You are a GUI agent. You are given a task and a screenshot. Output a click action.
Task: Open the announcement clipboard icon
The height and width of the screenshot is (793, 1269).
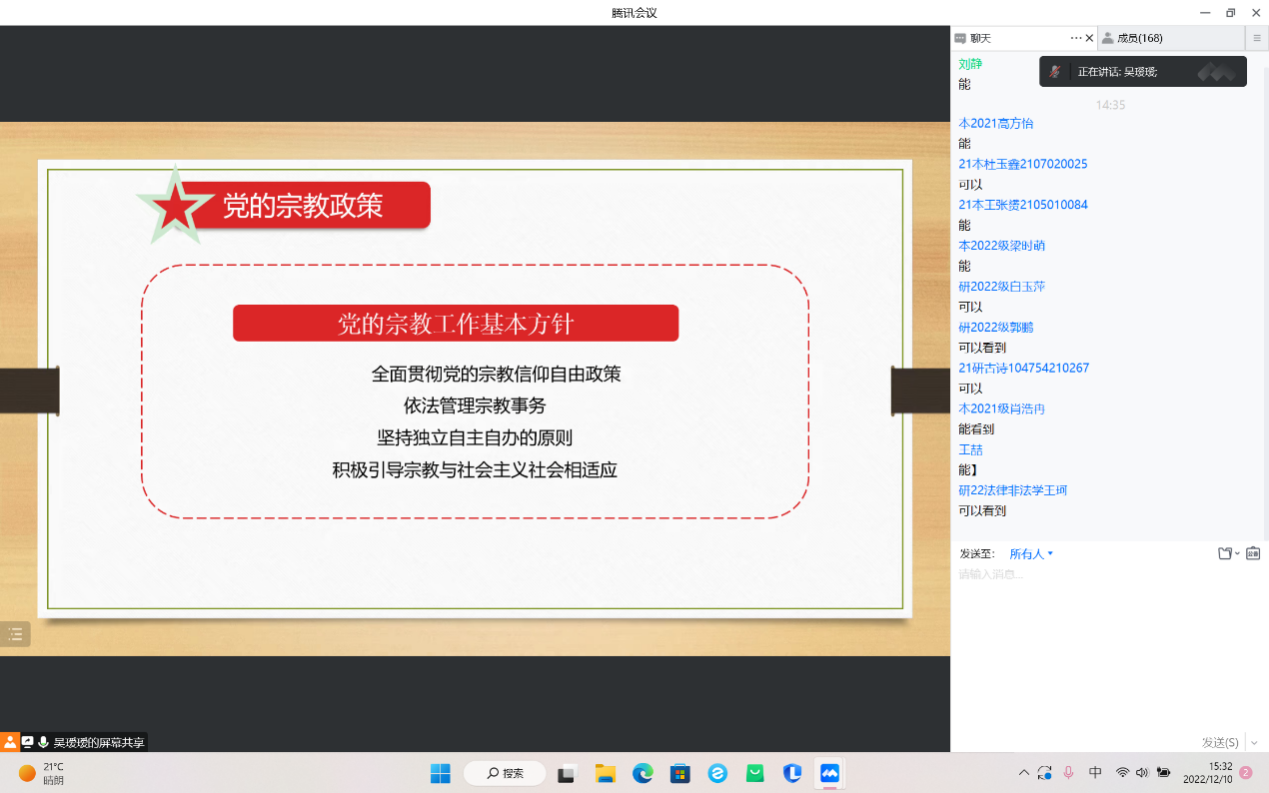click(1253, 554)
